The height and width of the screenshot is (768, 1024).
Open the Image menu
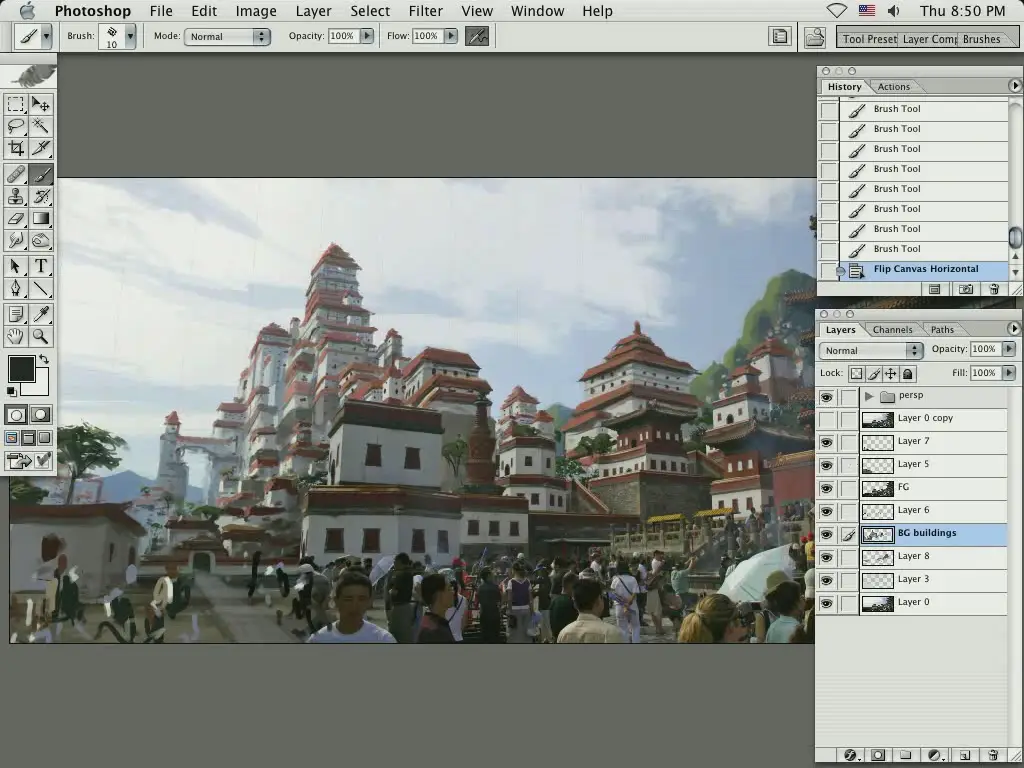[x=256, y=11]
